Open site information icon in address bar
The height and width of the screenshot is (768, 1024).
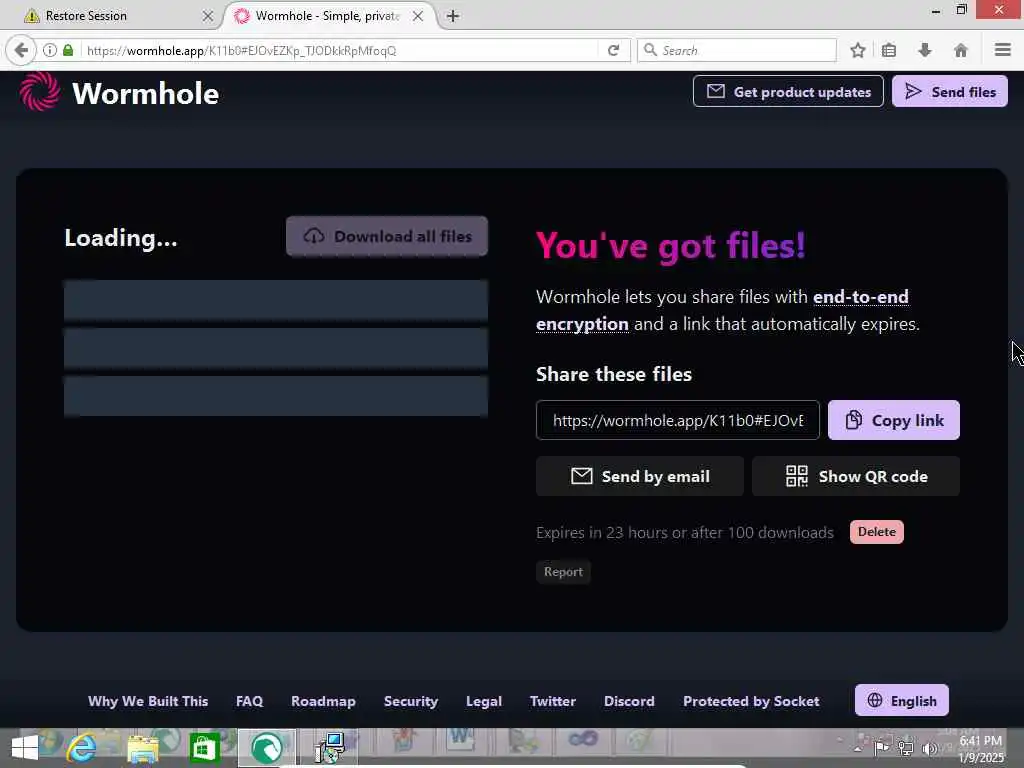pos(50,50)
